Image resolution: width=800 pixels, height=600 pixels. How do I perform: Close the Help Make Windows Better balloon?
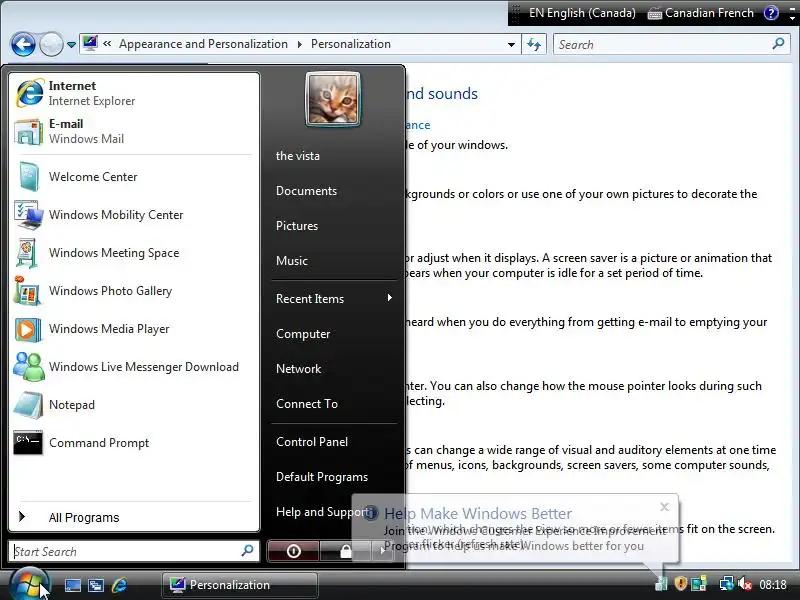click(664, 507)
